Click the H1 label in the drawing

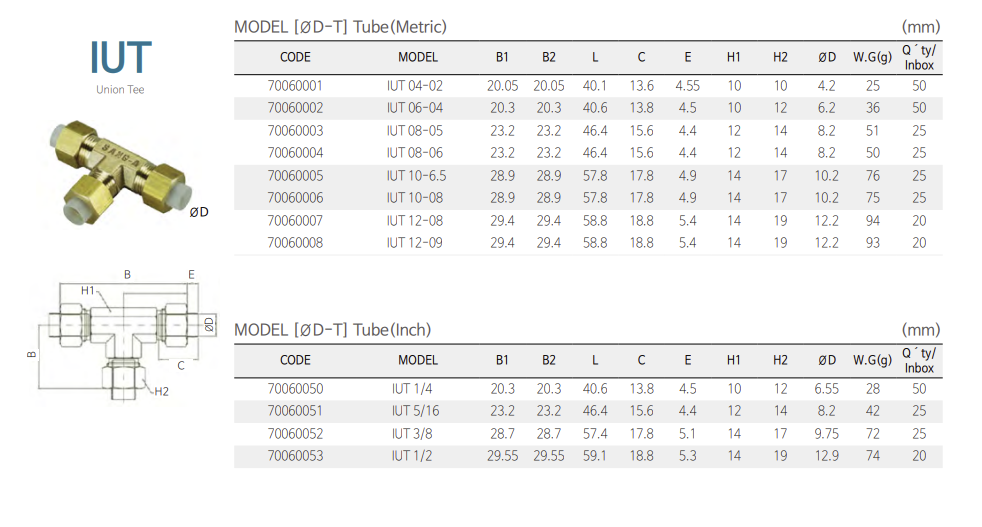point(89,291)
